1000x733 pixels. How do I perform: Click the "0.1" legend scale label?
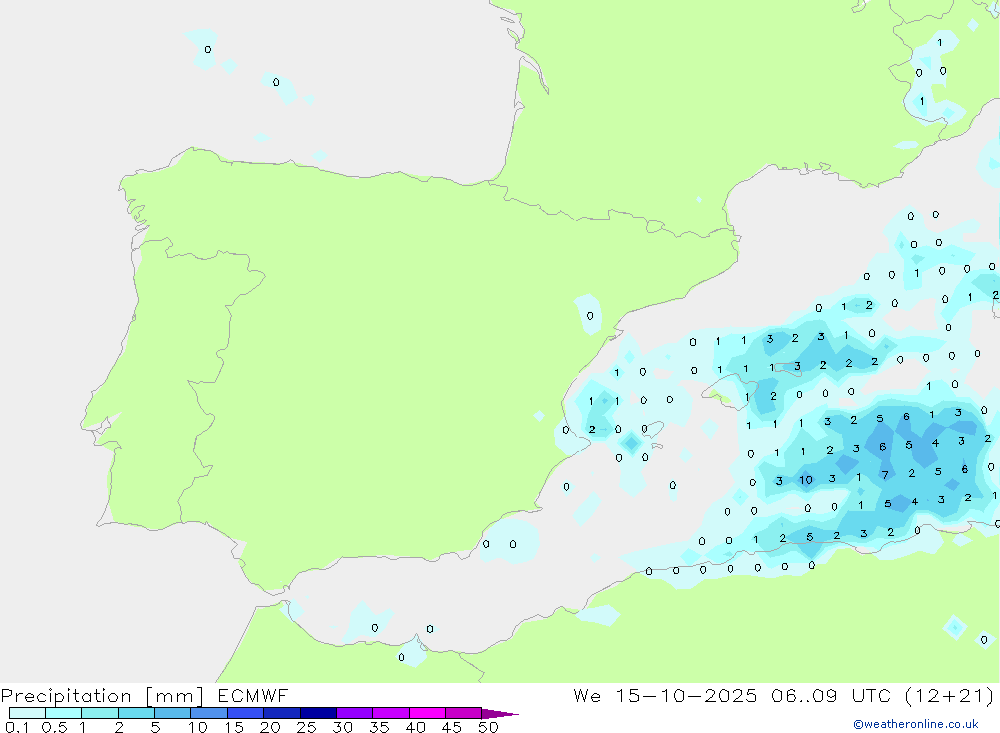pyautogui.click(x=17, y=727)
